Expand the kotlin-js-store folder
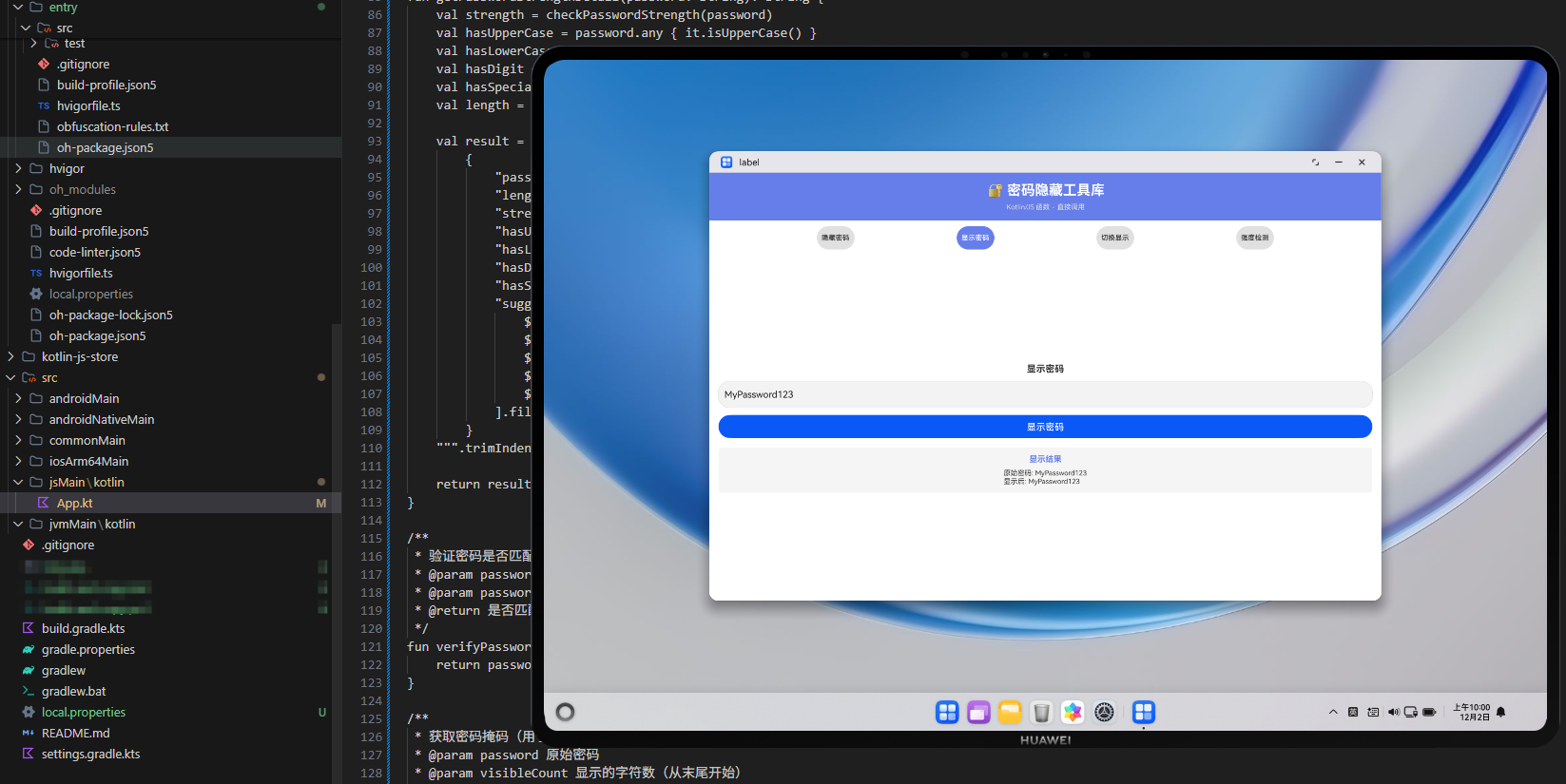Viewport: 1566px width, 784px height. pos(10,356)
